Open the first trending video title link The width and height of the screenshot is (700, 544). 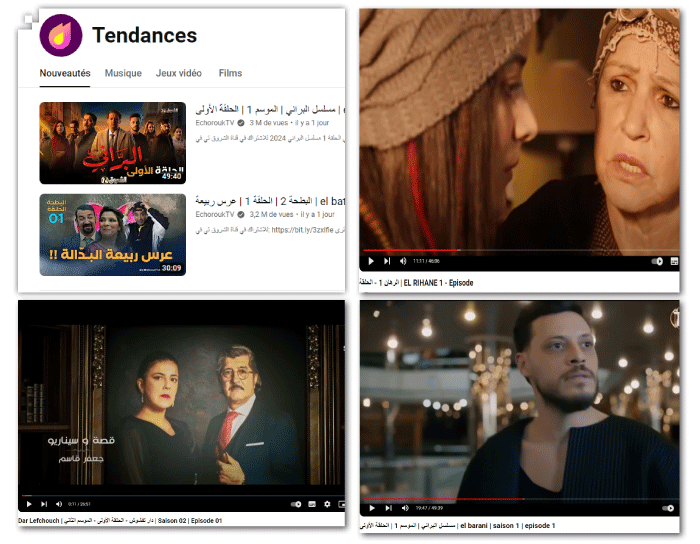[x=270, y=109]
